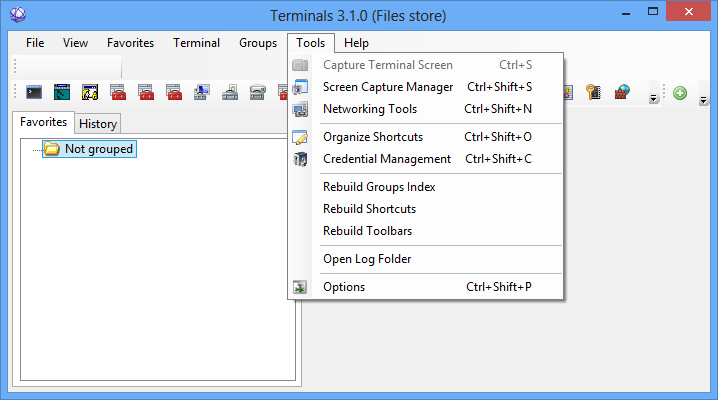The image size is (718, 400).
Task: Click Open Log Folder
Action: point(367,259)
